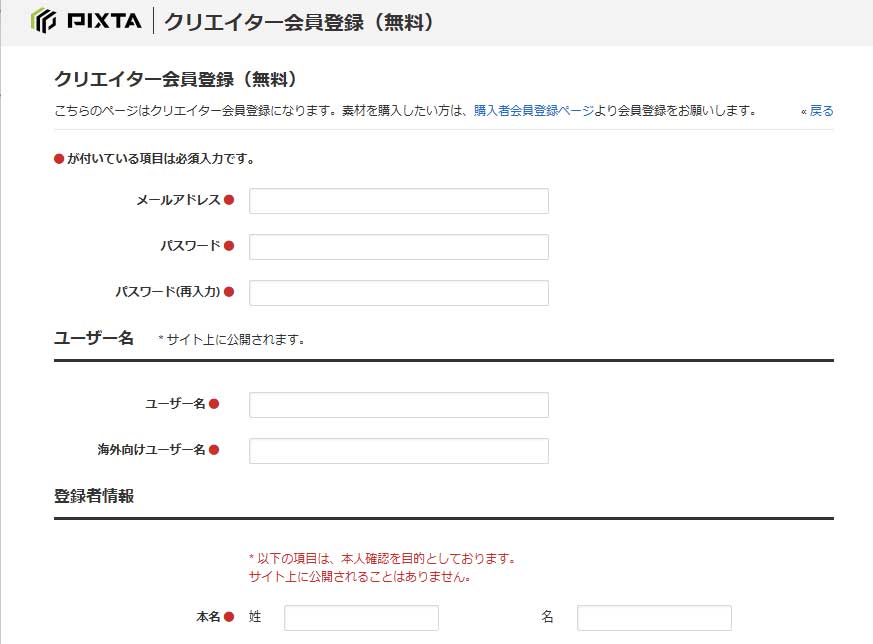The height and width of the screenshot is (644, 873).
Task: Click the red required dot beside 本名
Action: point(227,617)
